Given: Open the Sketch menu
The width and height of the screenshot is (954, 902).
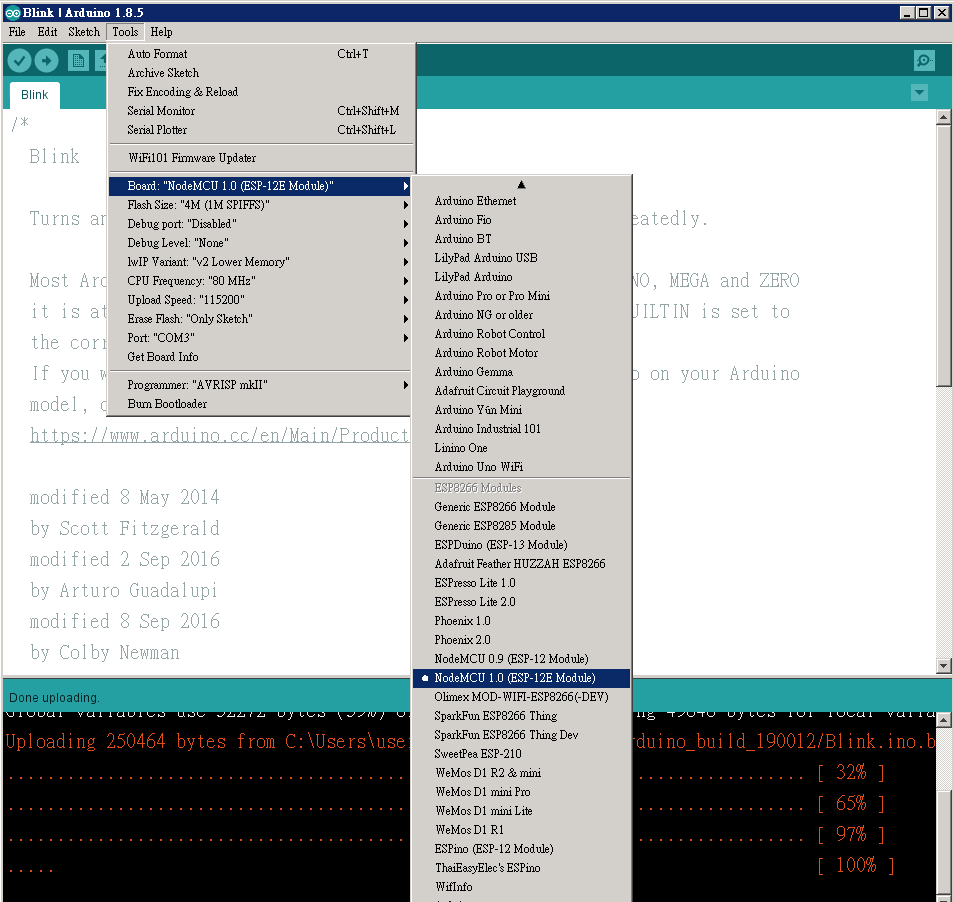Looking at the screenshot, I should [x=84, y=32].
